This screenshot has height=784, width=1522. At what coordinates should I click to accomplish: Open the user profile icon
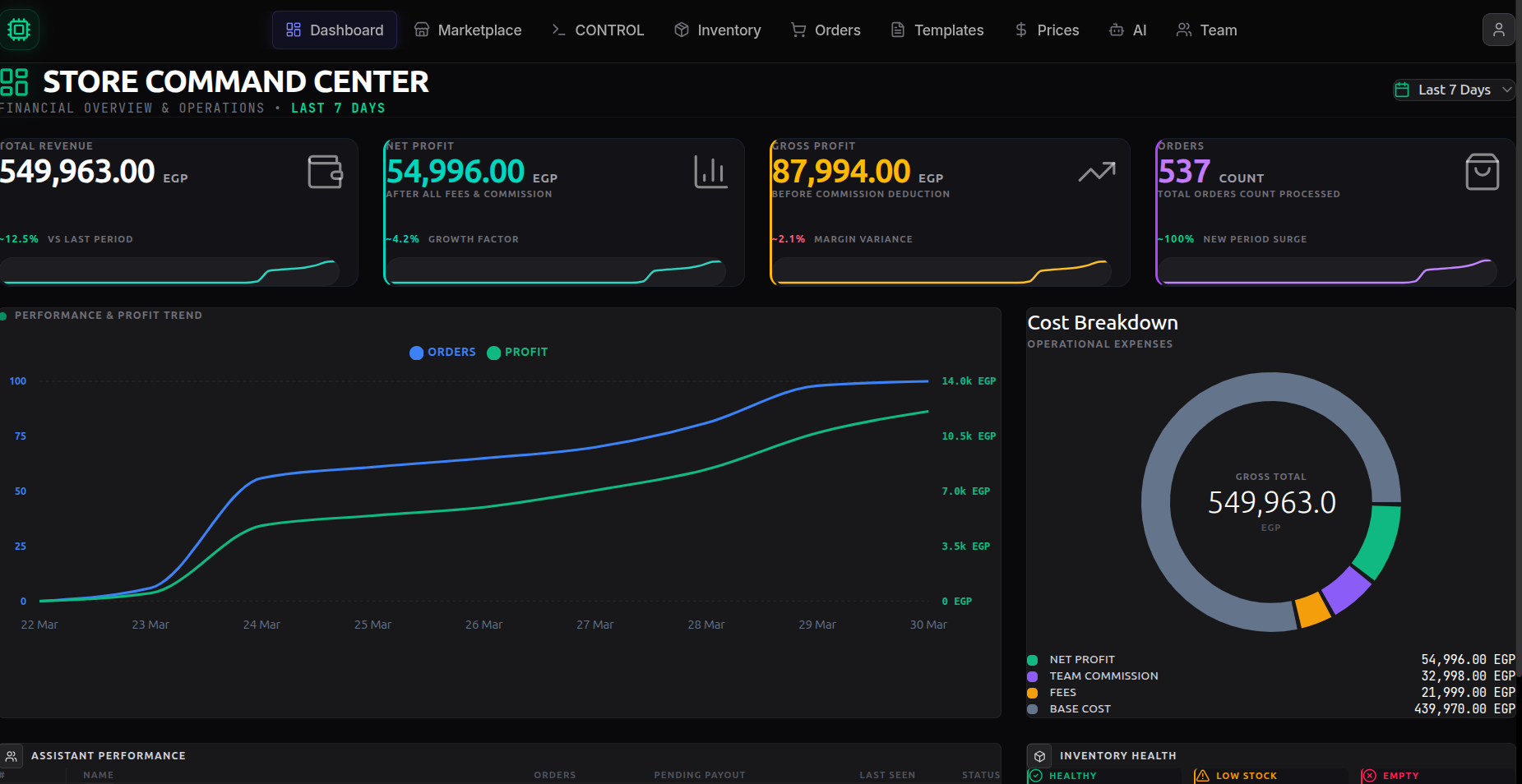click(x=1498, y=30)
